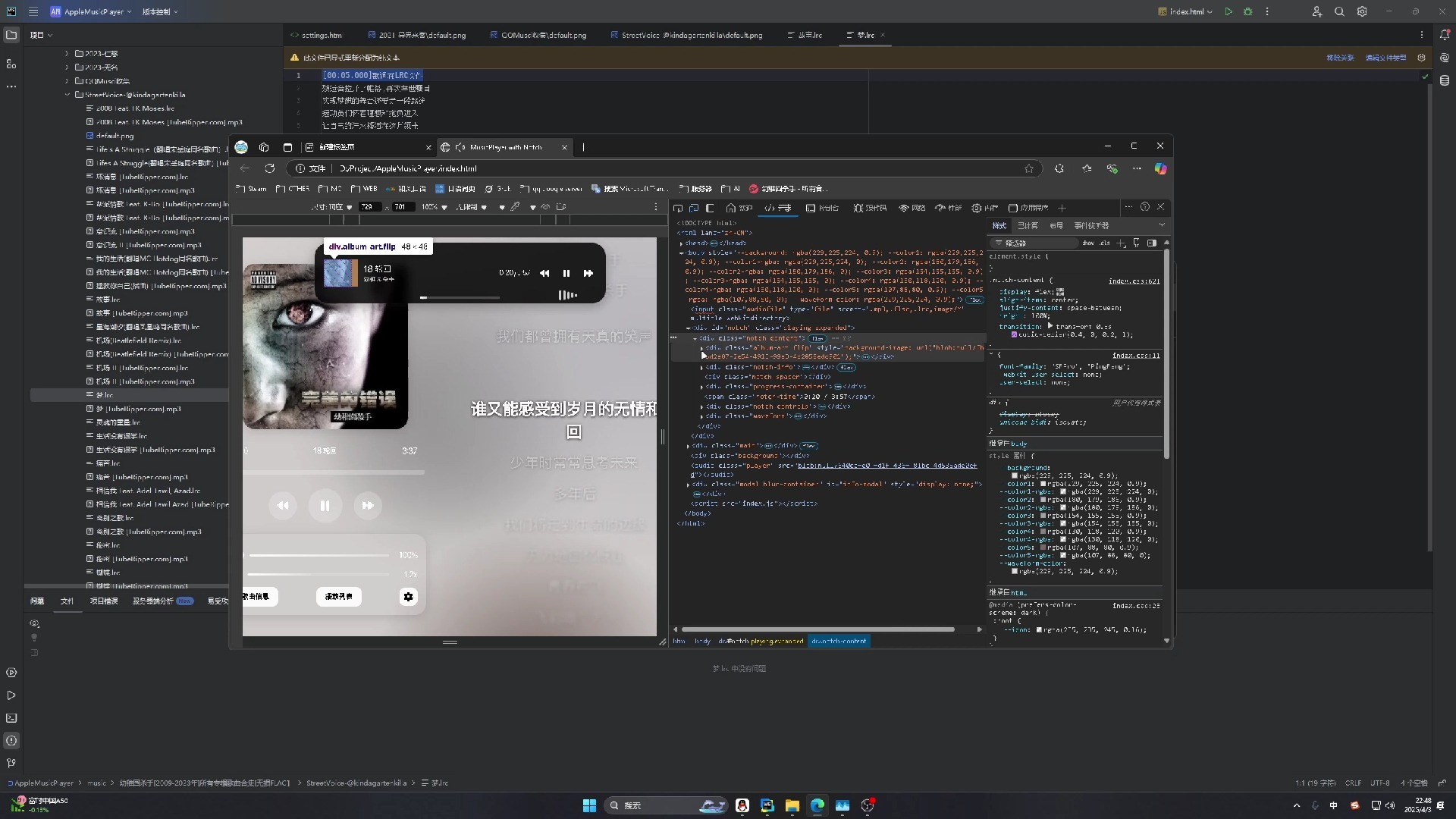Click the 播放列表 button in player
1456x819 pixels.
pos(339,597)
